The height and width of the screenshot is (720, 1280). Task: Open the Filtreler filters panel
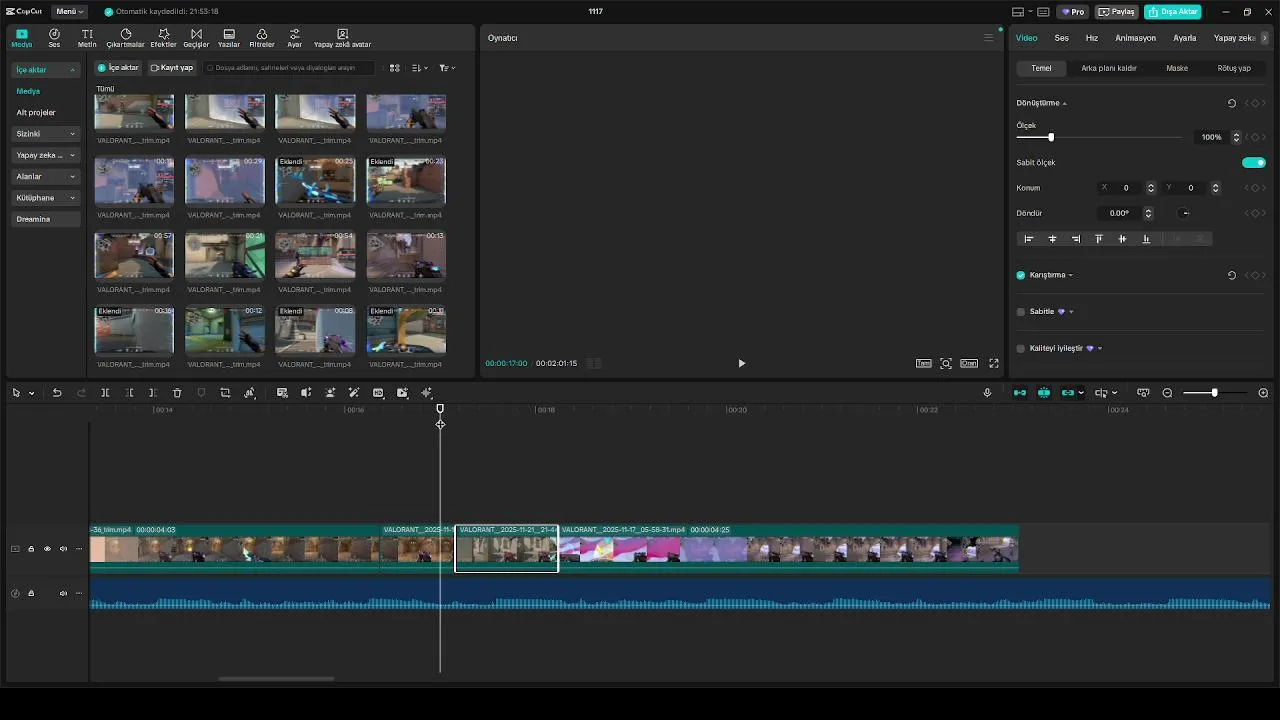tap(262, 38)
